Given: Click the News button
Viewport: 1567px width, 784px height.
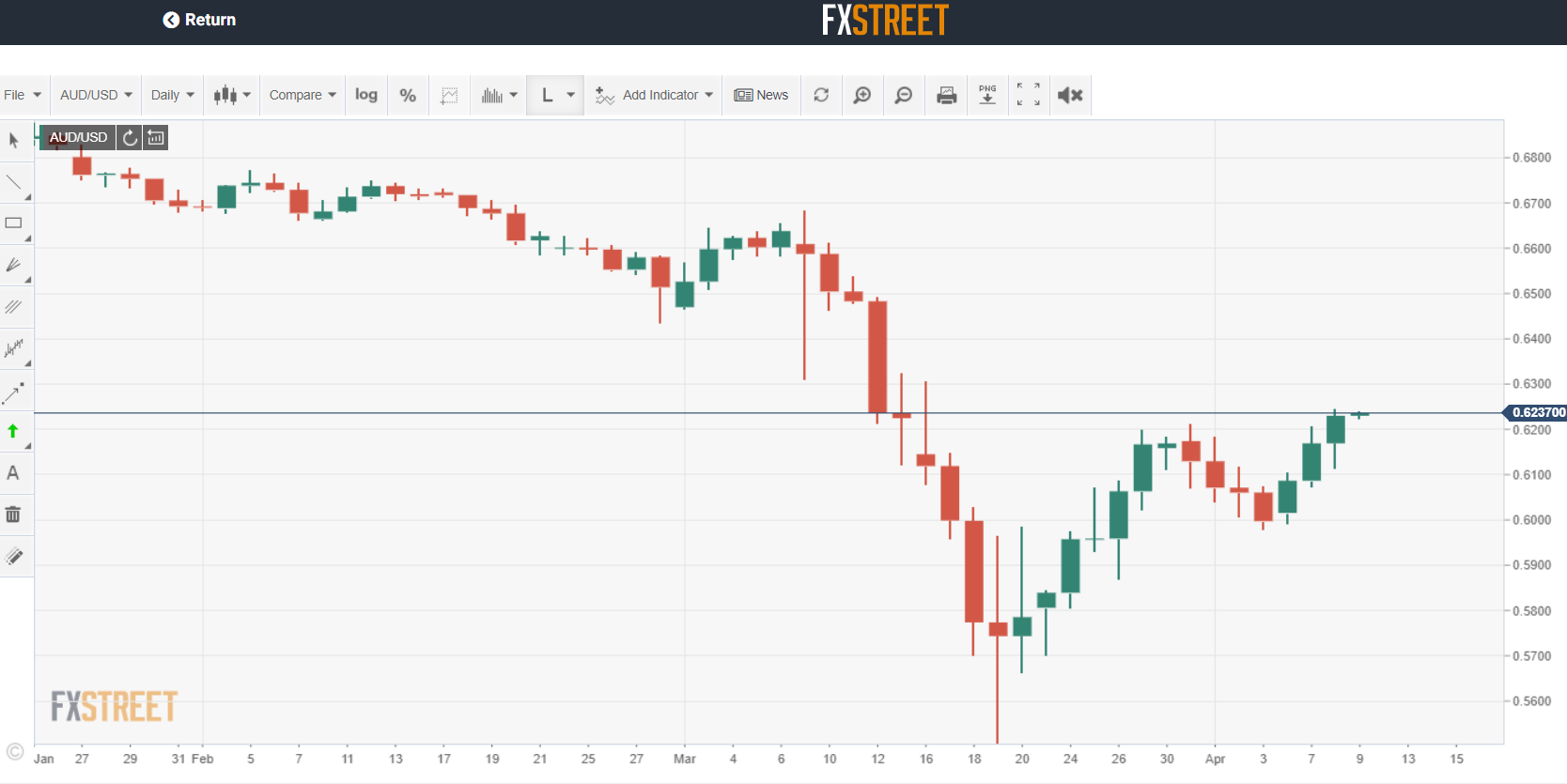Looking at the screenshot, I should (761, 95).
